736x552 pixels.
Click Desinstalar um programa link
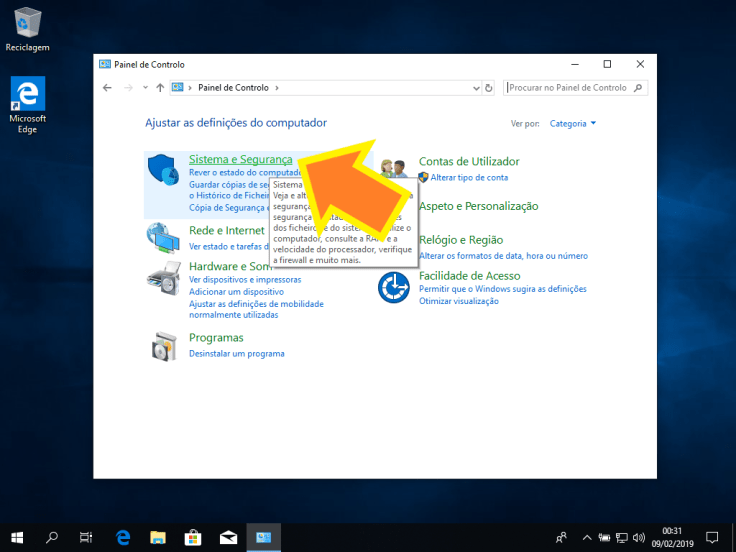pos(237,354)
